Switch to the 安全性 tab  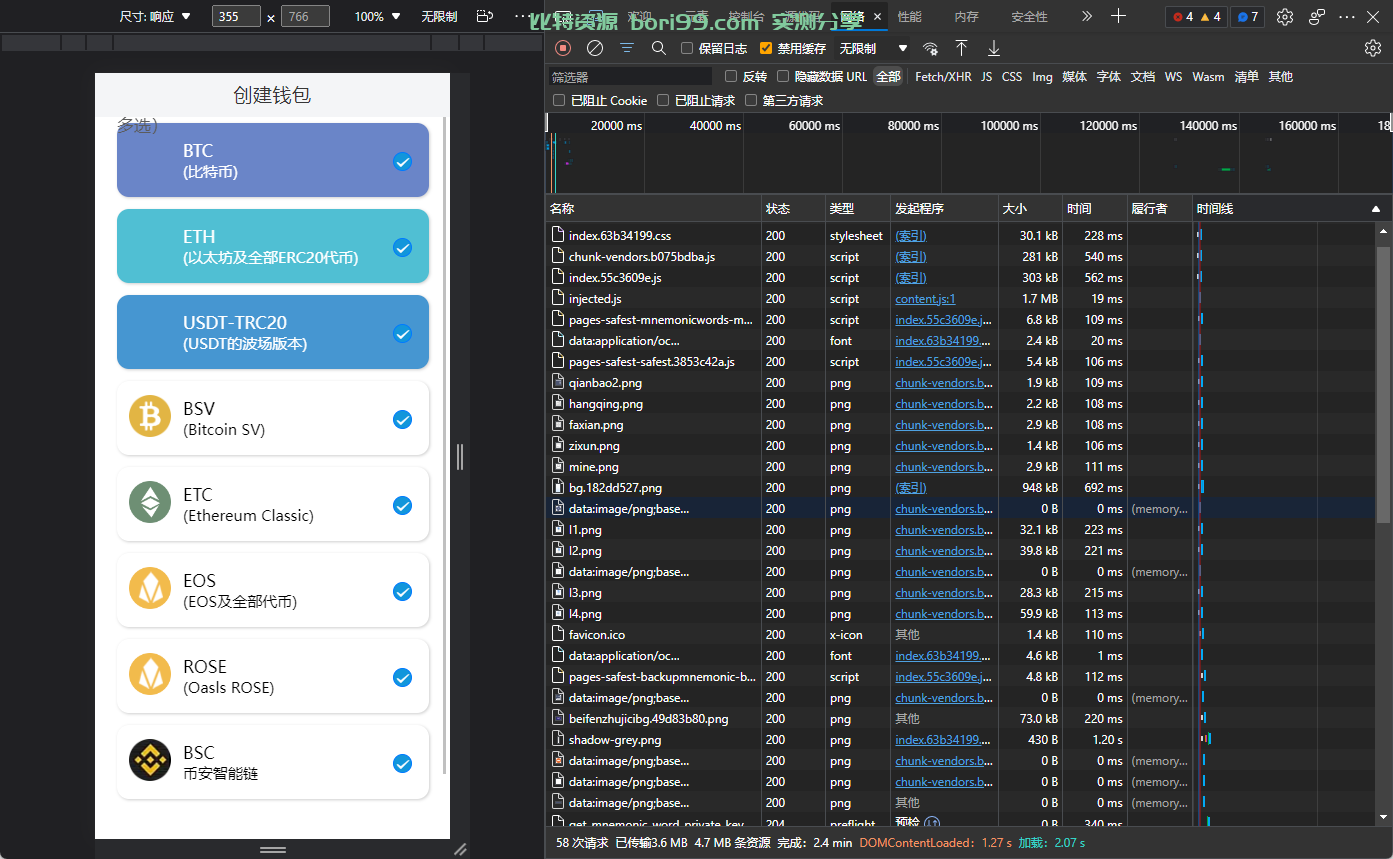[x=1029, y=16]
